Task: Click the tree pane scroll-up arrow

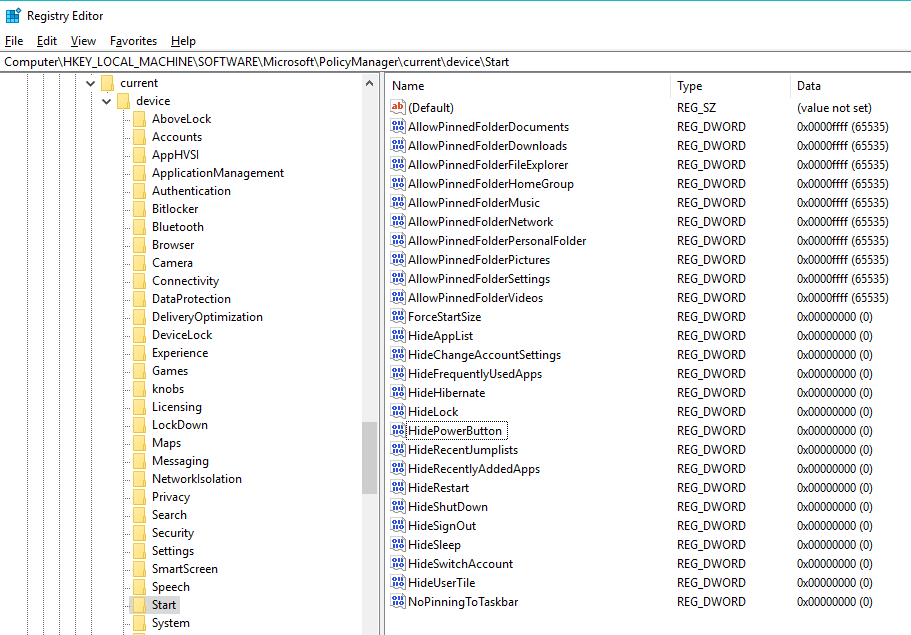Action: (370, 84)
